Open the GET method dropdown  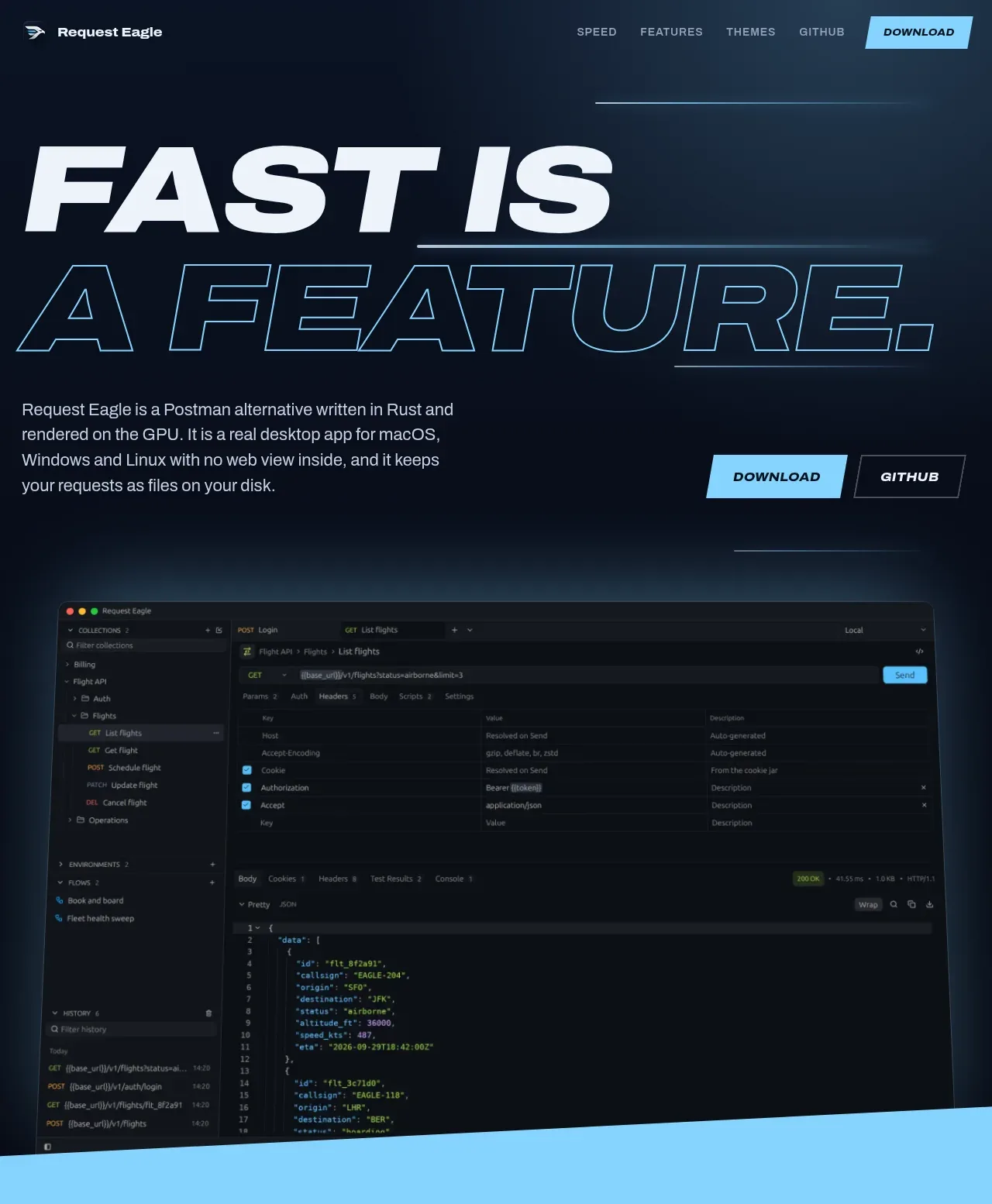coord(267,675)
